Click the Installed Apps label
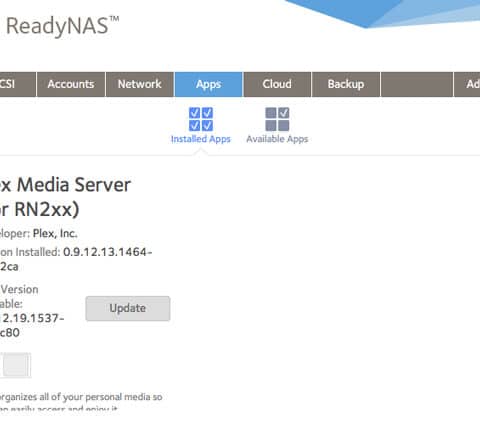The width and height of the screenshot is (480, 438). pos(201,139)
